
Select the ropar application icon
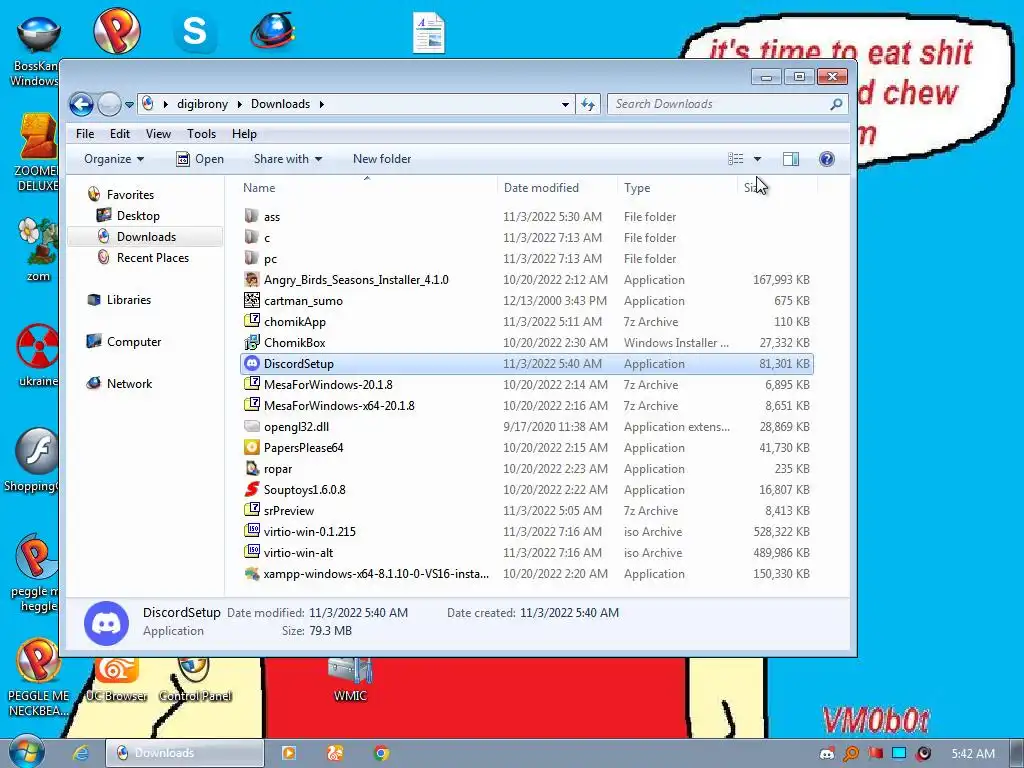pyautogui.click(x=251, y=468)
